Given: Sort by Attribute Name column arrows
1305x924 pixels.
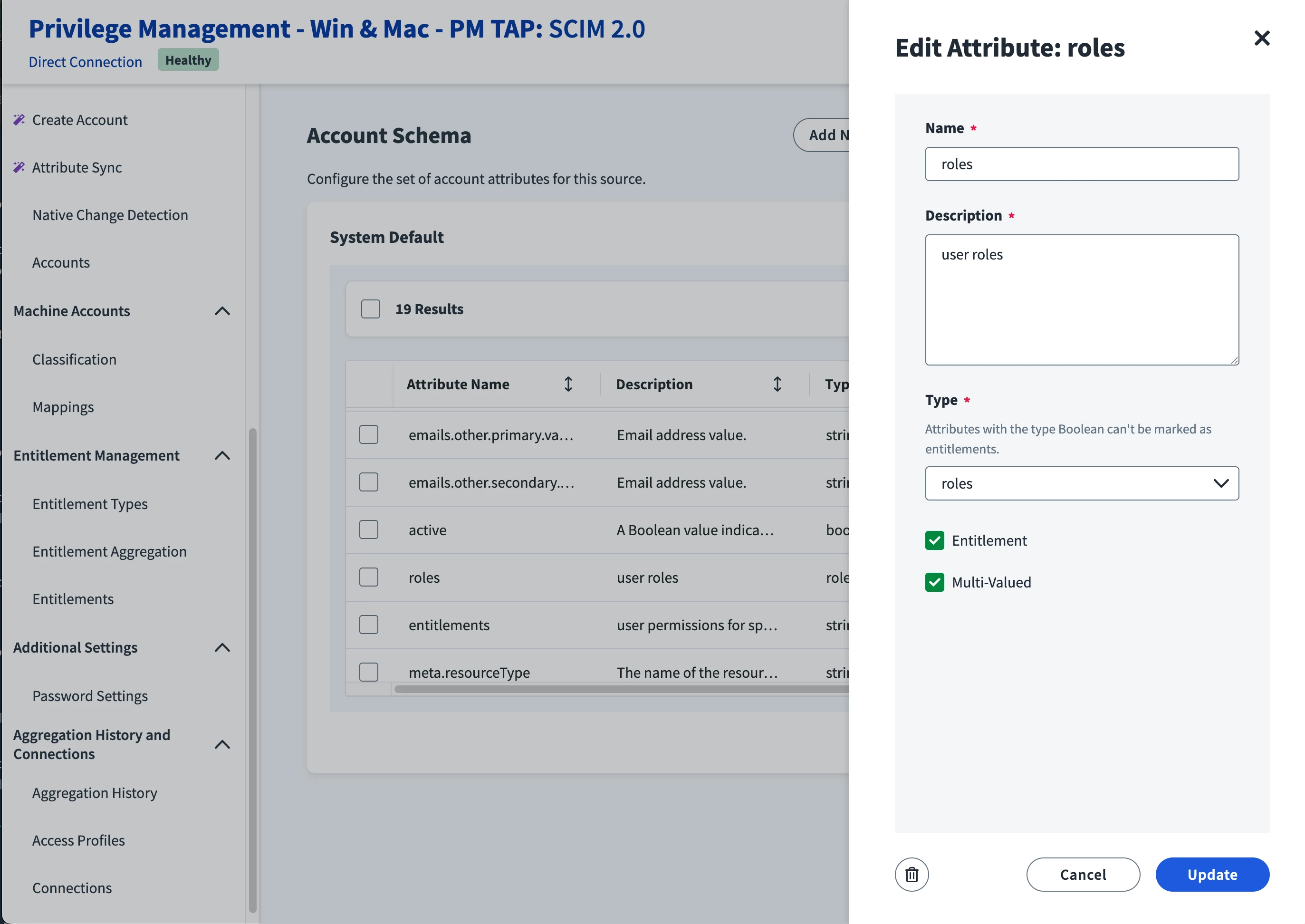Looking at the screenshot, I should [568, 384].
